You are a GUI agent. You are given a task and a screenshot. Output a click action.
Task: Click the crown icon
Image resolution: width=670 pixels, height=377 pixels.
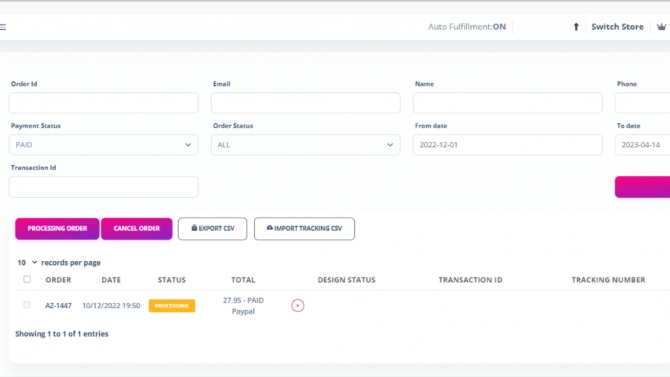point(661,27)
